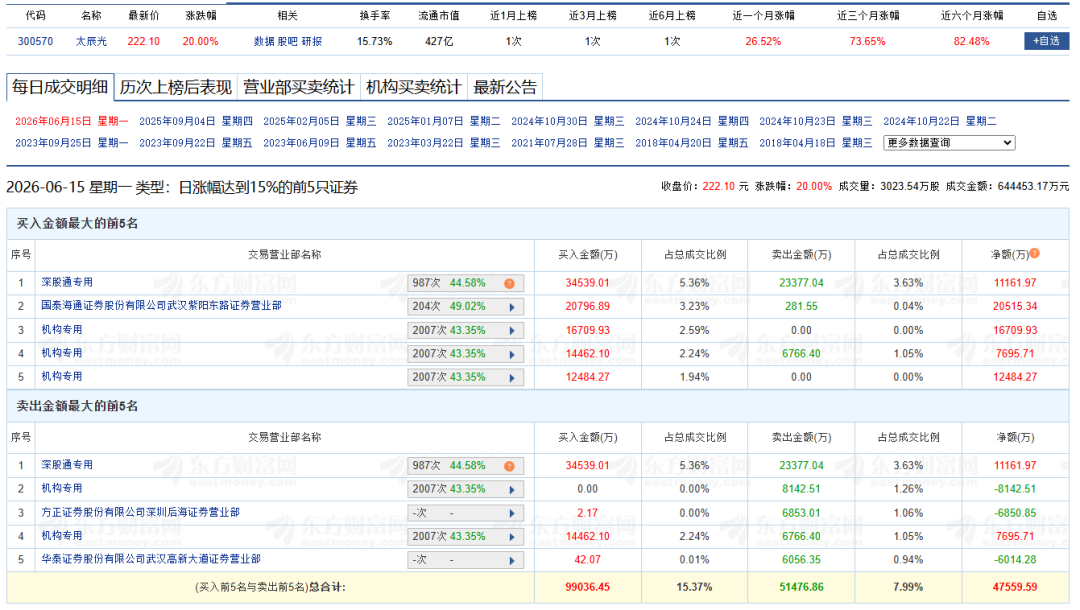
Task: Expand arrow in 机构专用 row with 16709.93 buy
Action: pos(512,330)
